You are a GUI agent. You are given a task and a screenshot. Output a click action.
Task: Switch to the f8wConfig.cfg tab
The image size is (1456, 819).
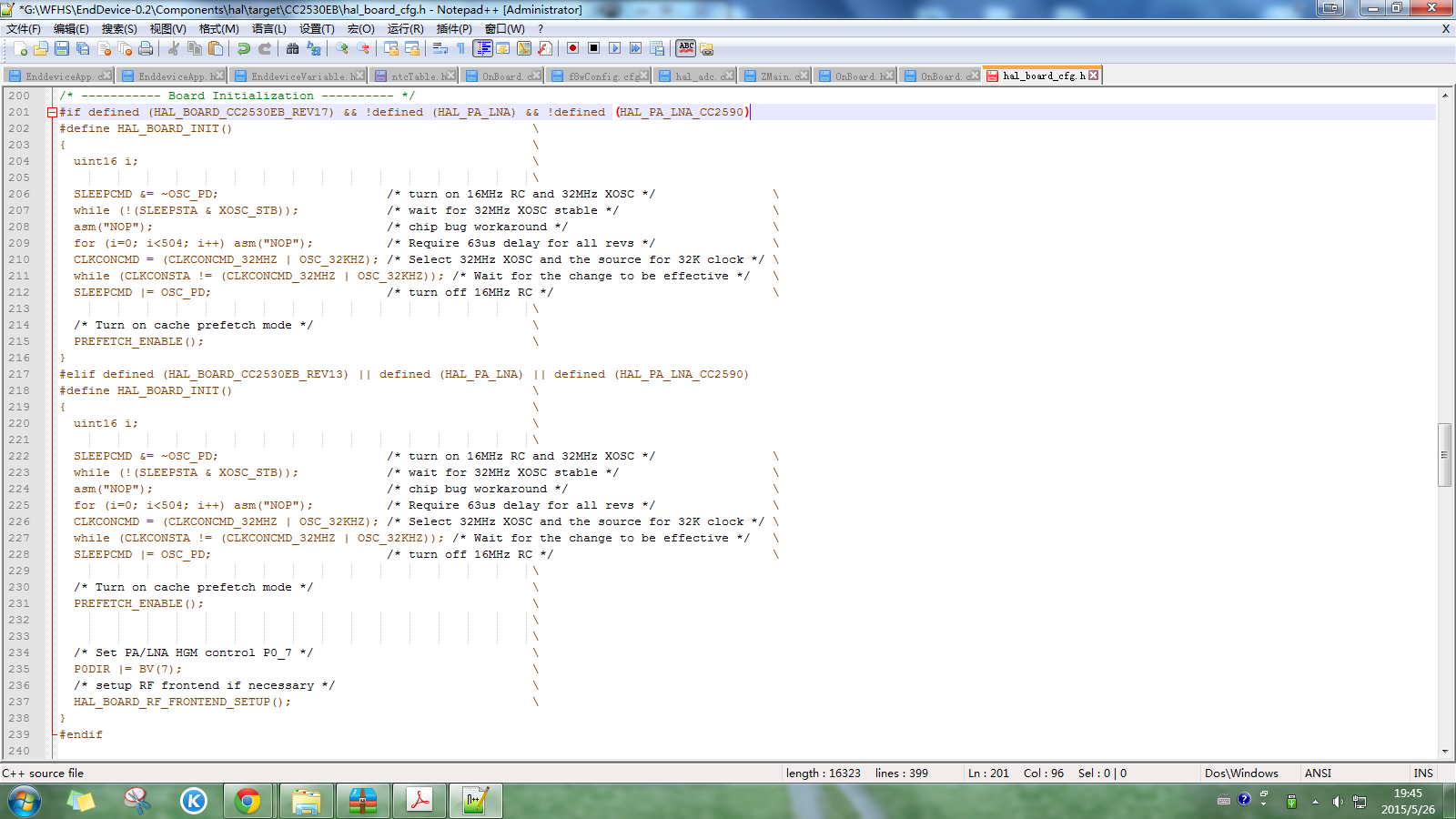click(599, 76)
